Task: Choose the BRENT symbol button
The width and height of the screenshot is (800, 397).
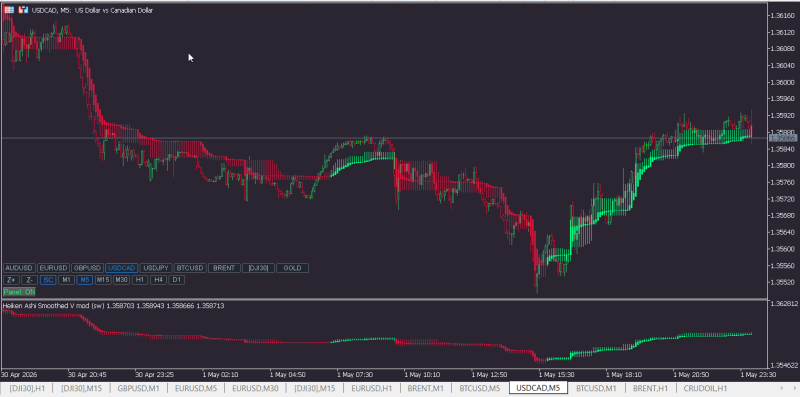Action: point(224,268)
